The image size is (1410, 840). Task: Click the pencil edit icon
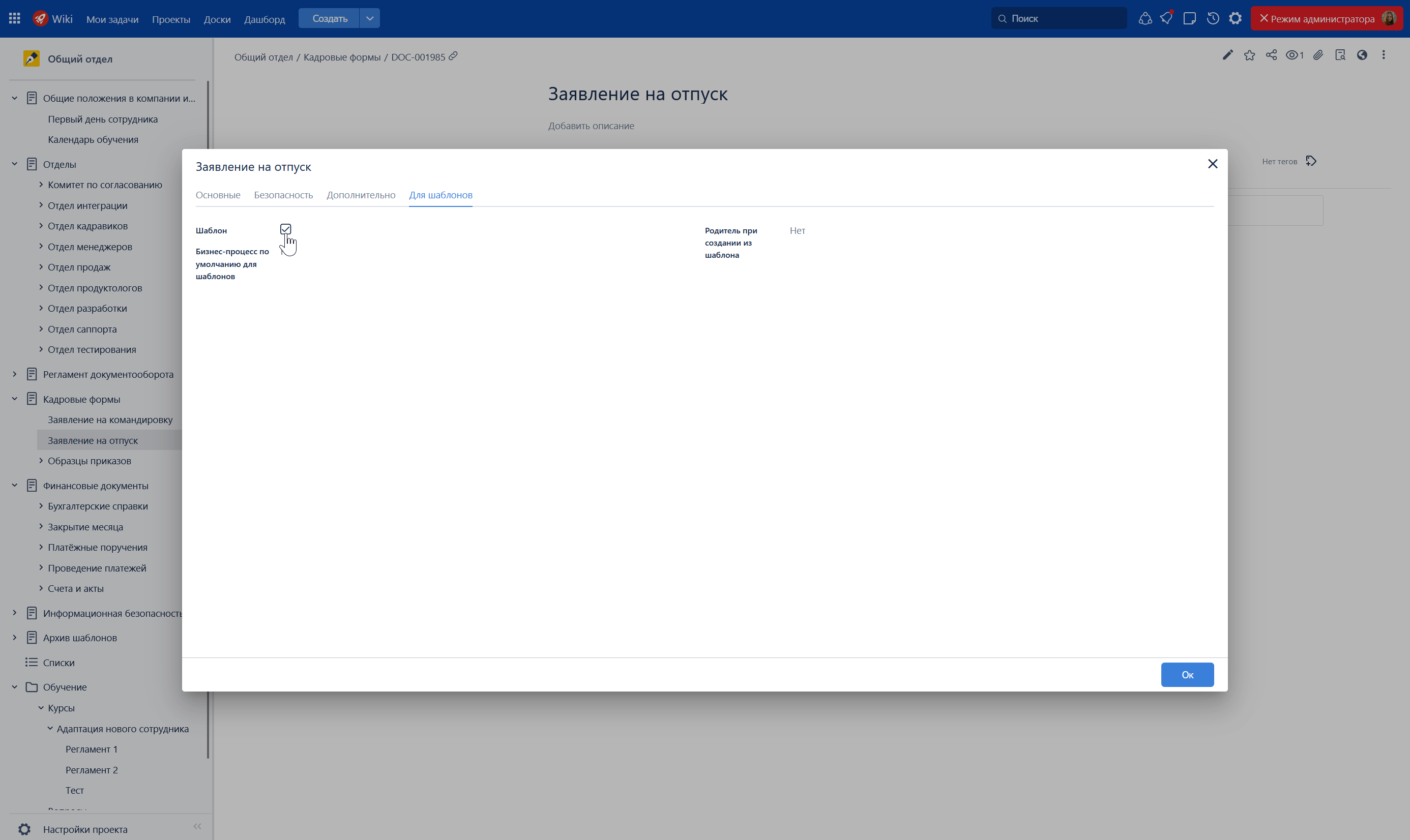(1227, 55)
